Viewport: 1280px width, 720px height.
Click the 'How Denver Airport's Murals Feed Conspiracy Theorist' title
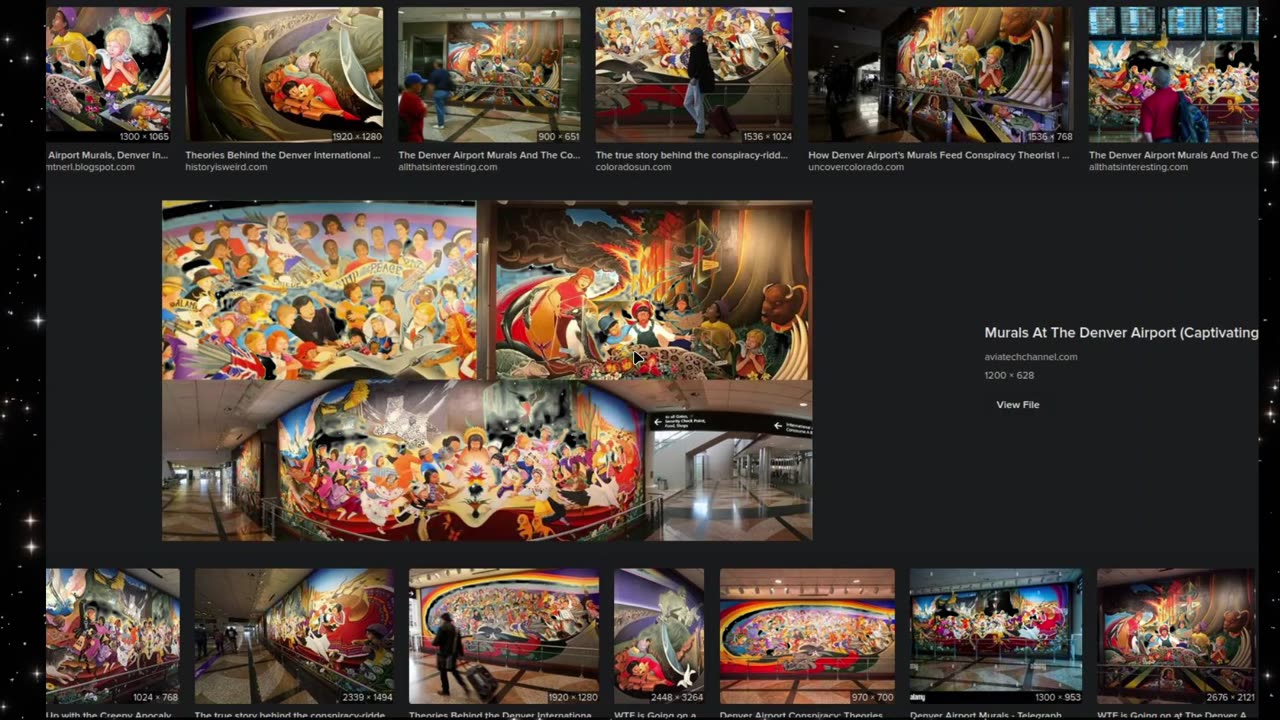point(938,155)
